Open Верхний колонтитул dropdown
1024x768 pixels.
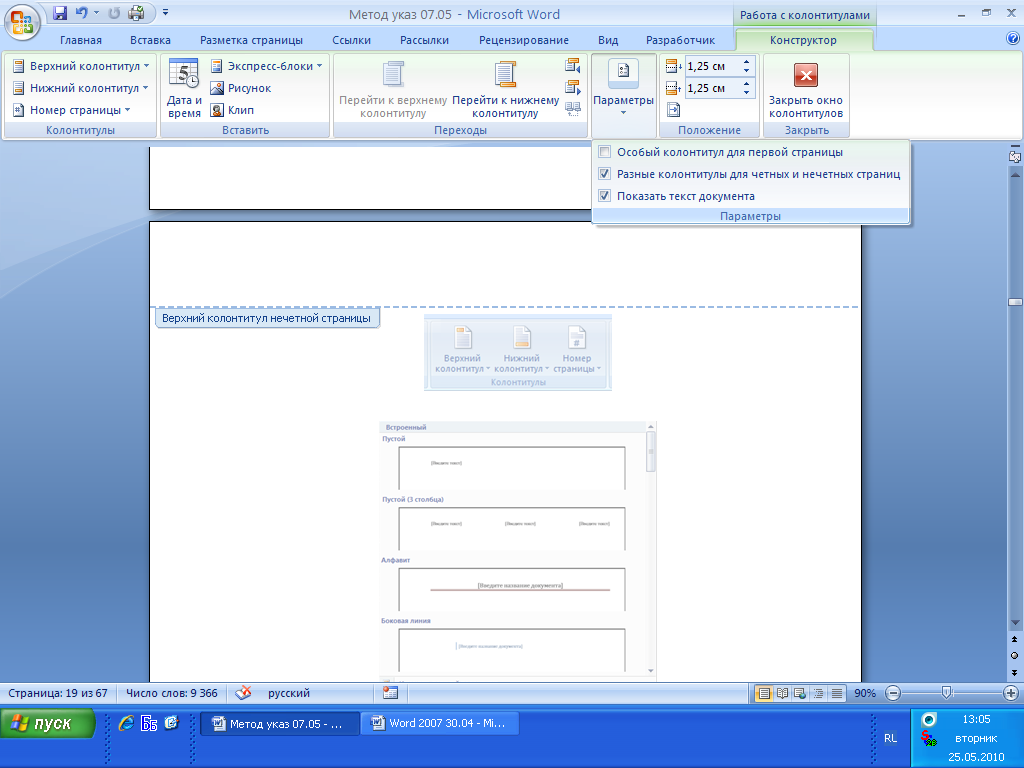(81, 66)
